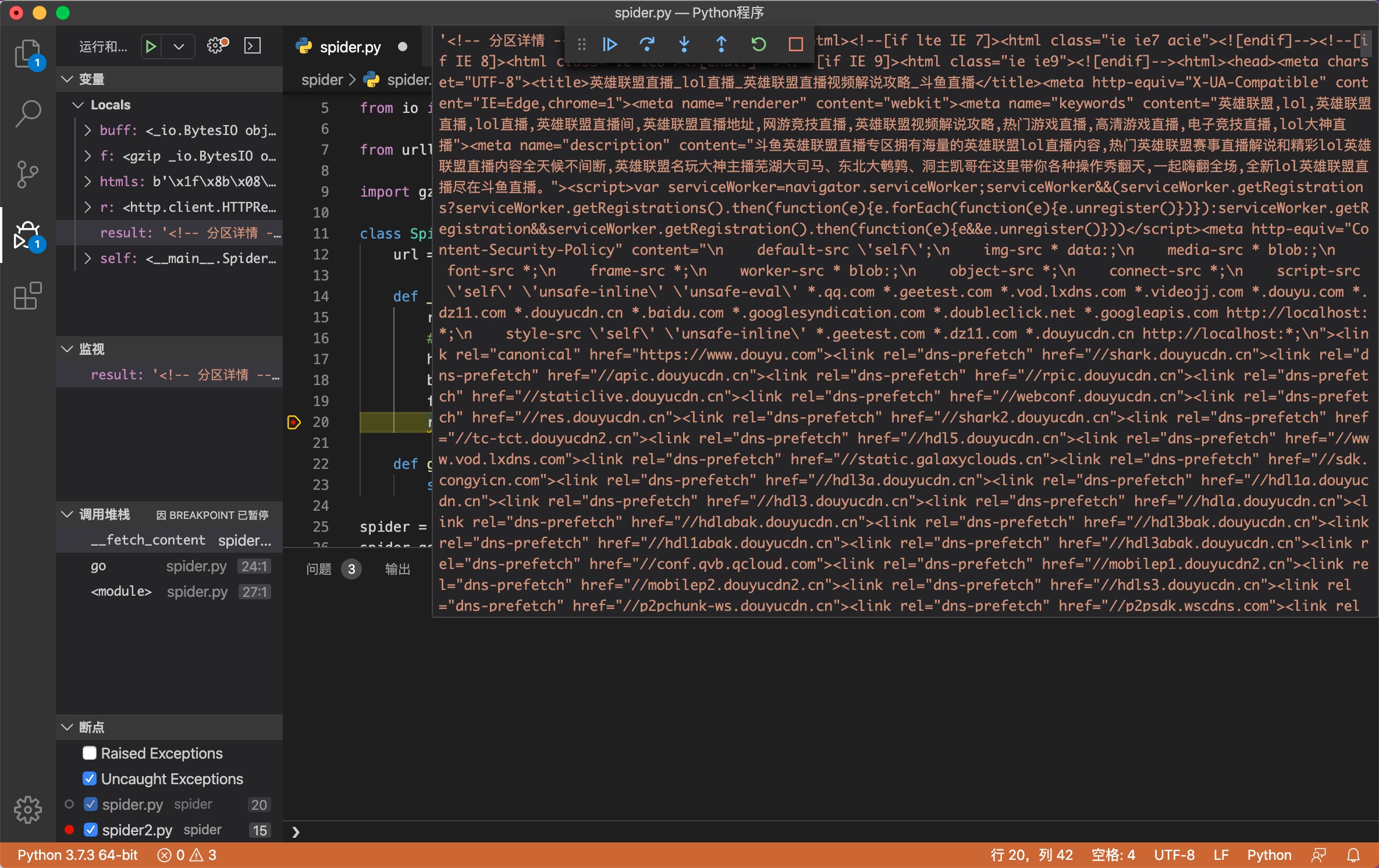Open the Extensions view

tap(27, 296)
